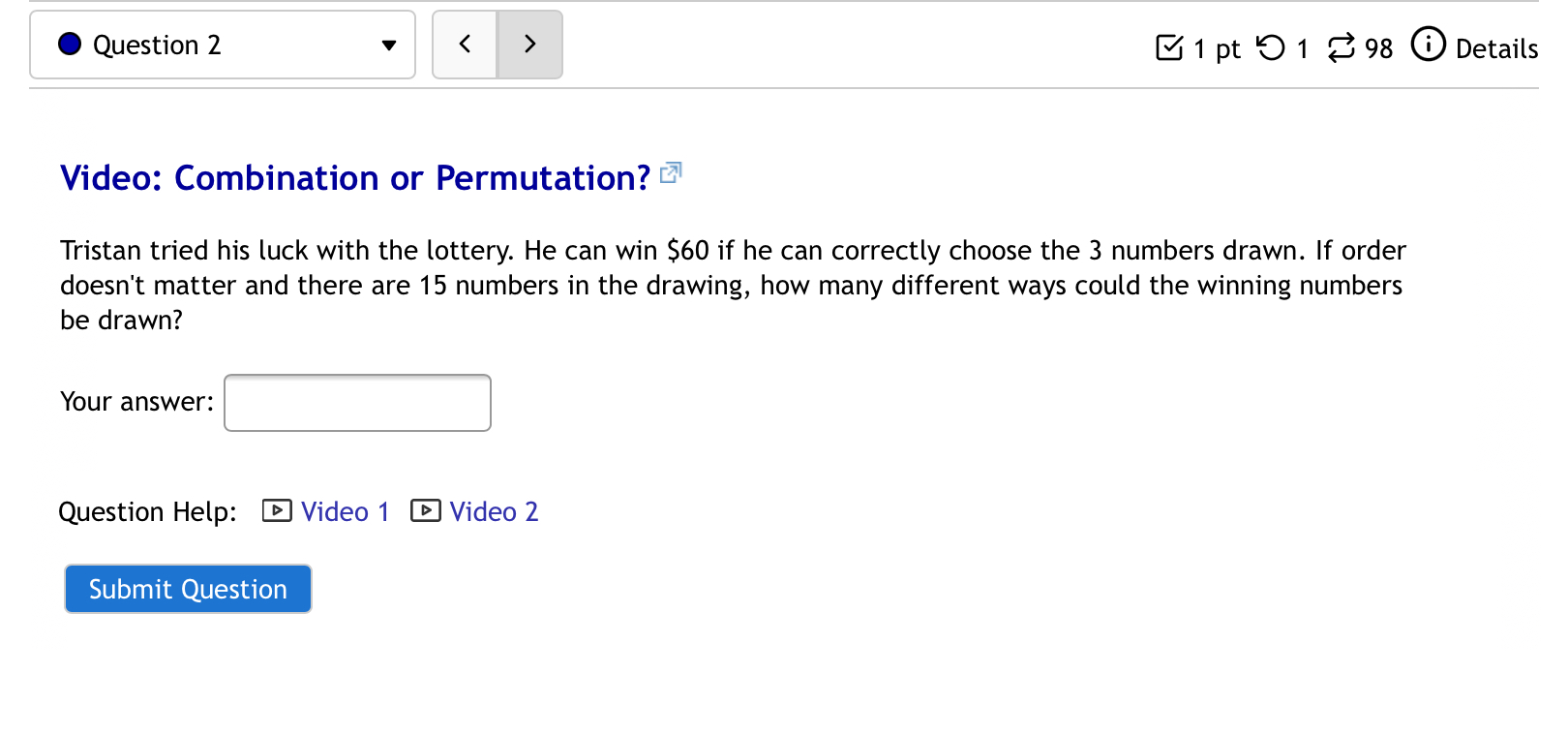The image size is (1568, 736).
Task: Click the dropdown arrow on the question selector
Action: (x=388, y=45)
